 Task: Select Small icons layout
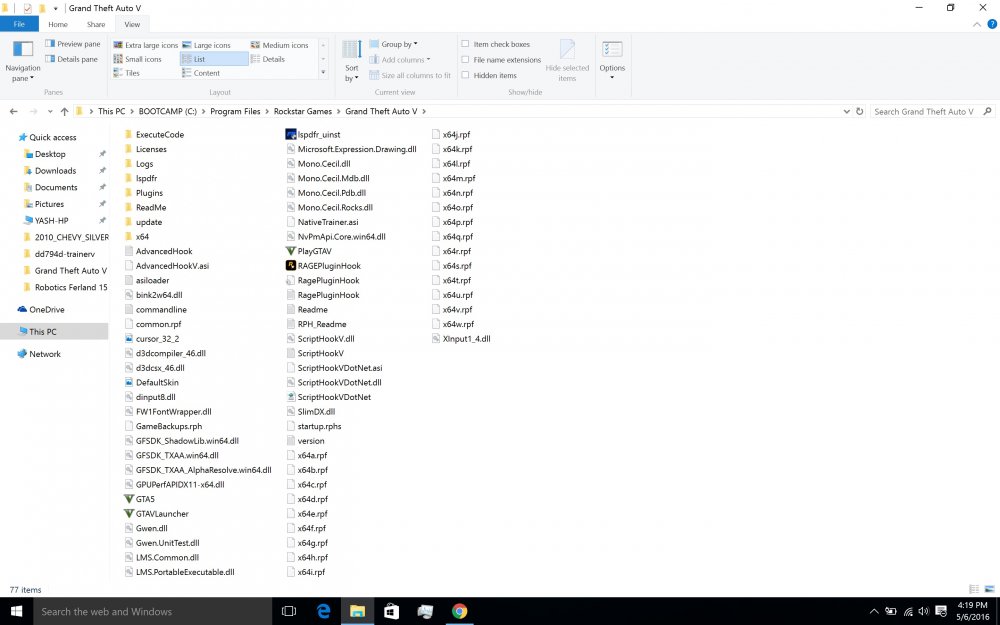pyautogui.click(x=138, y=59)
